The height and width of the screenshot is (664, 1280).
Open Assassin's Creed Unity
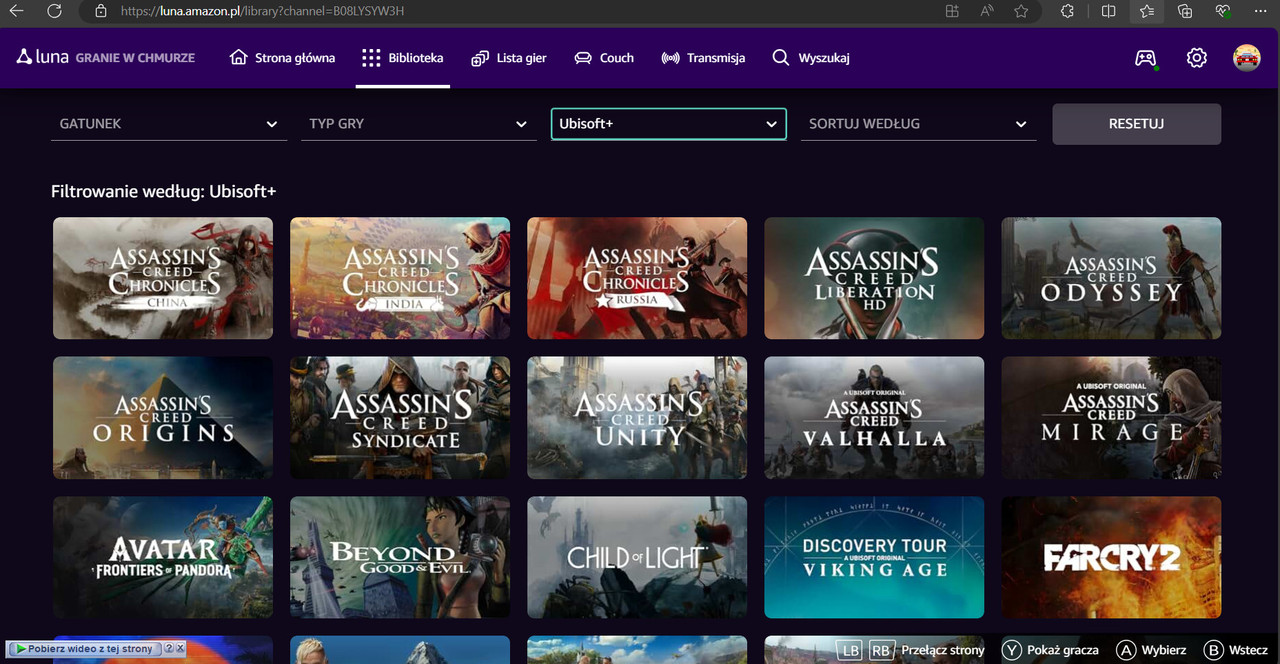point(637,418)
